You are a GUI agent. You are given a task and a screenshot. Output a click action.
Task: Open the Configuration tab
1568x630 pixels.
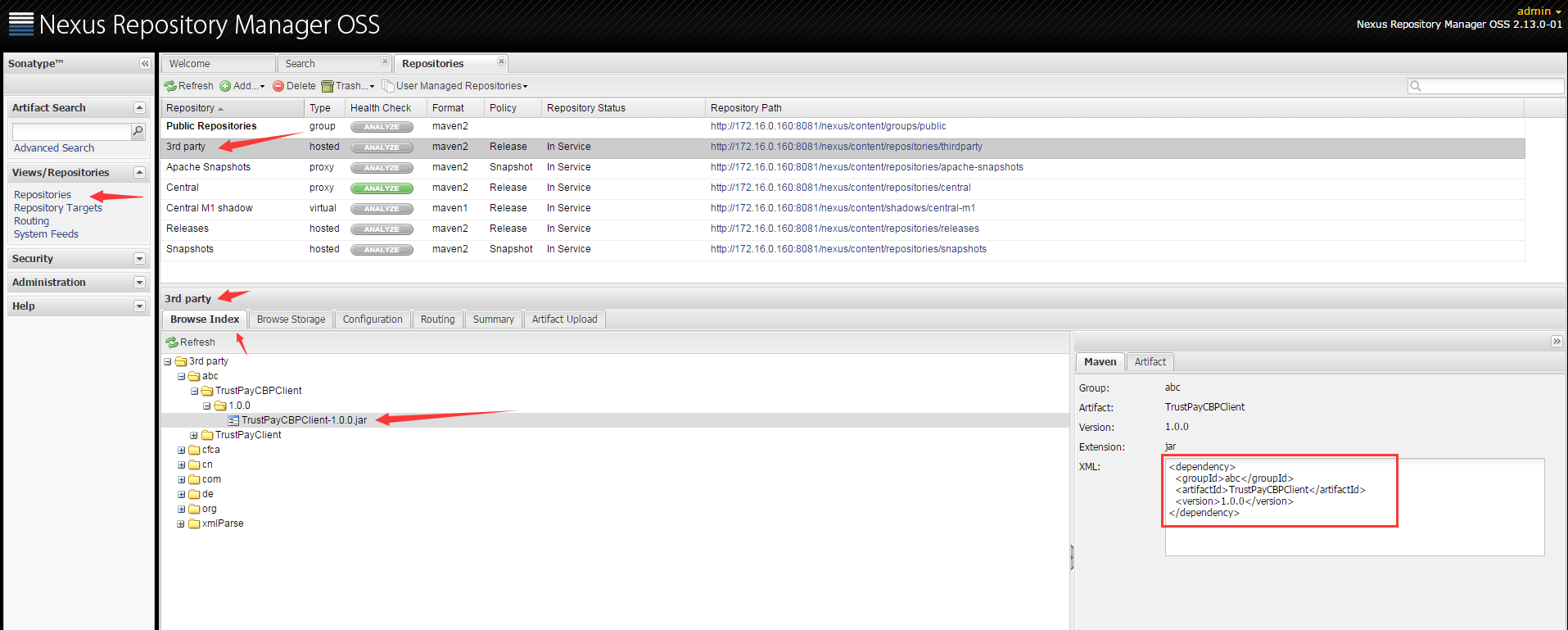click(x=373, y=320)
